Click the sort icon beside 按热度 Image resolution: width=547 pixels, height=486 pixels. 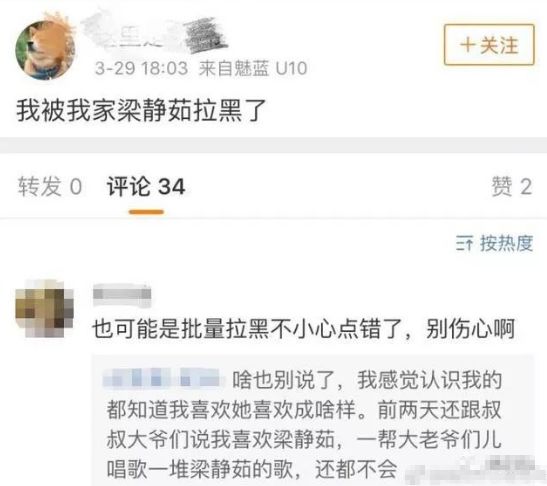pos(464,243)
